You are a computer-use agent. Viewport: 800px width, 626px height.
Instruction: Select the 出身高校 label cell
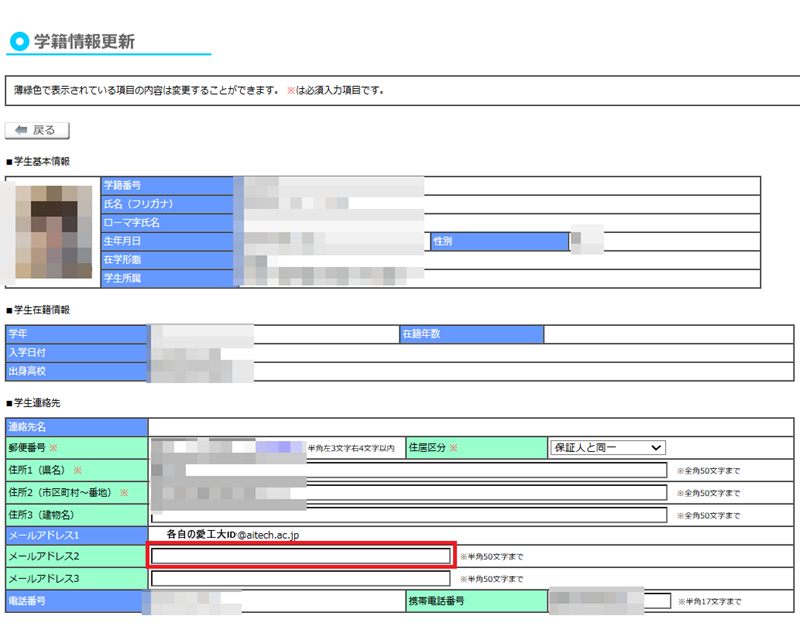76,371
